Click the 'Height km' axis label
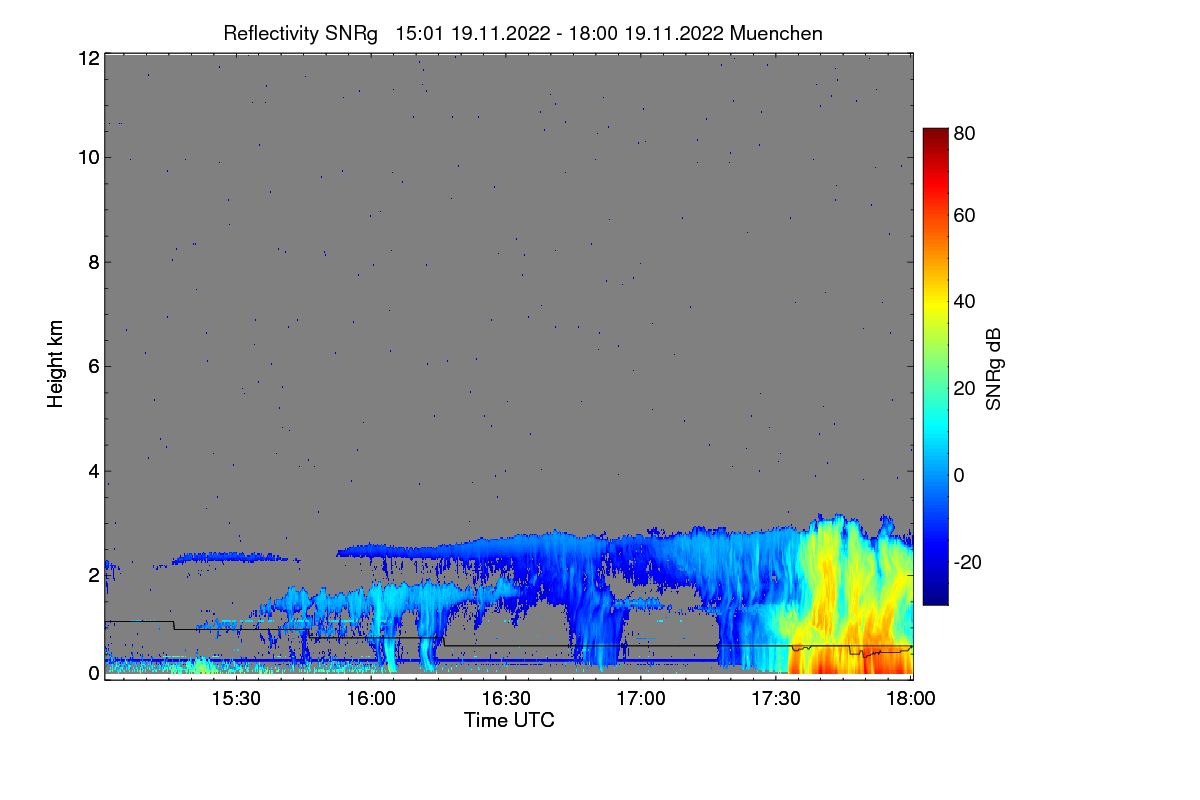Image resolution: width=1200 pixels, height=800 pixels. pos(55,365)
